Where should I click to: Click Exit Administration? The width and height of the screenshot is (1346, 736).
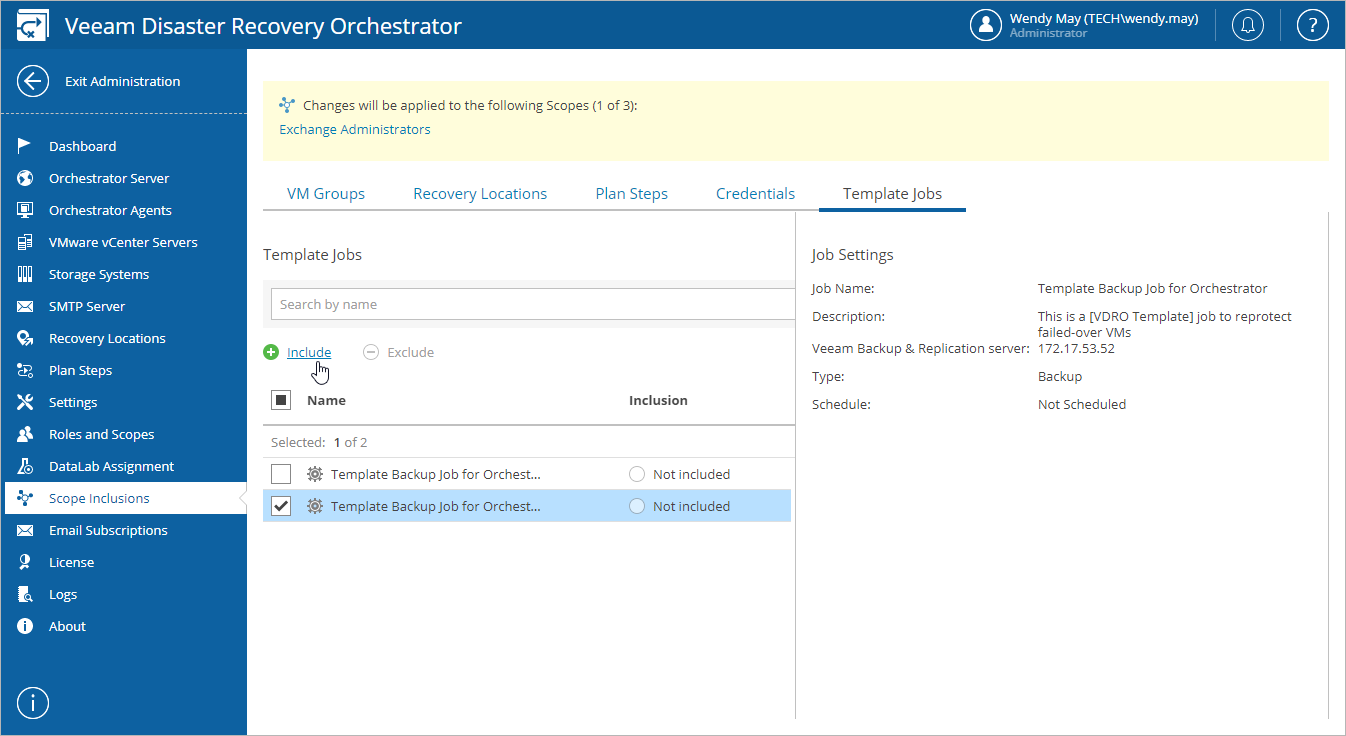pyautogui.click(x=123, y=82)
